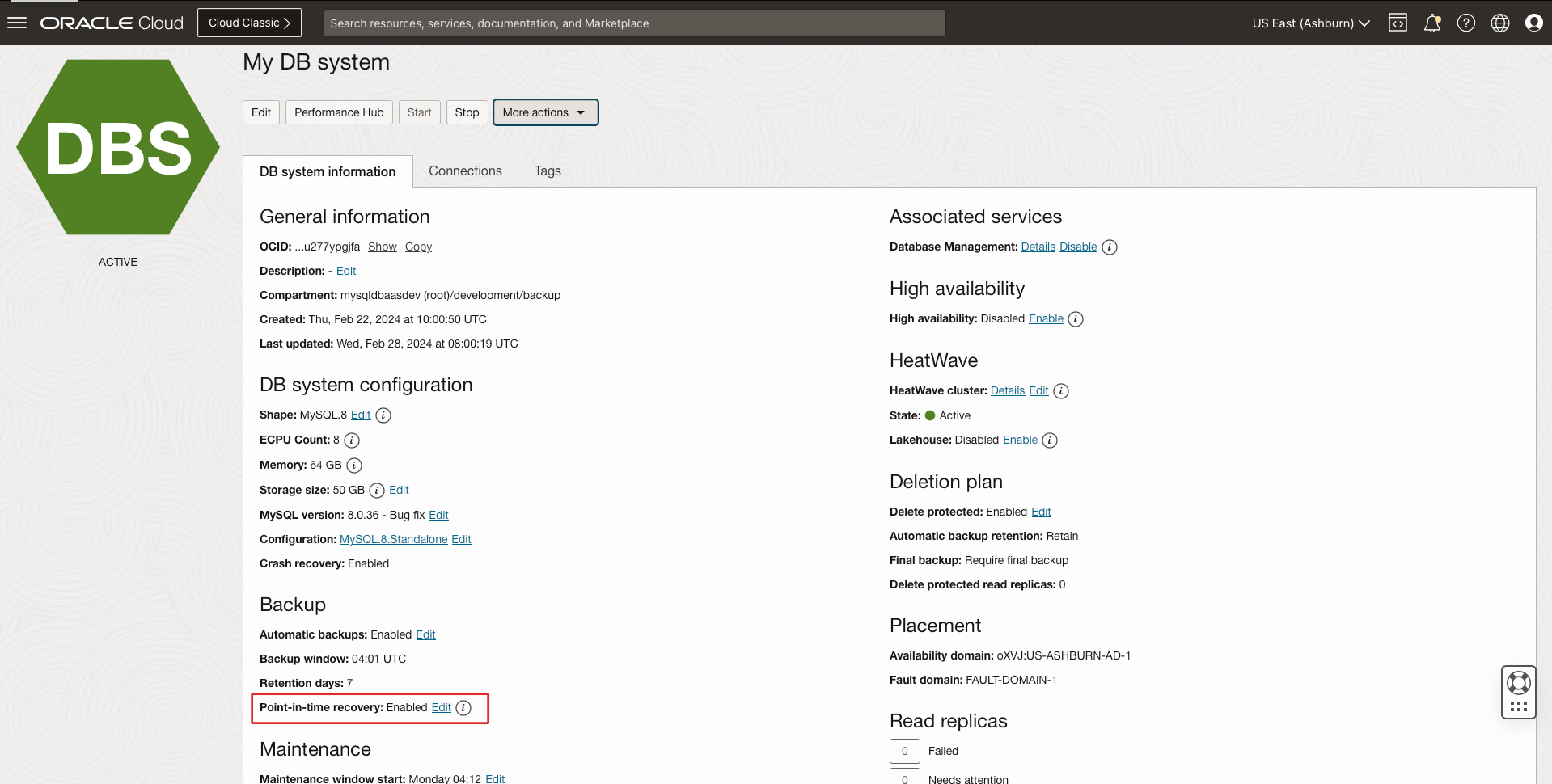This screenshot has width=1552, height=784.
Task: Click the info icon beside Point-in-time recovery
Action: pos(463,708)
